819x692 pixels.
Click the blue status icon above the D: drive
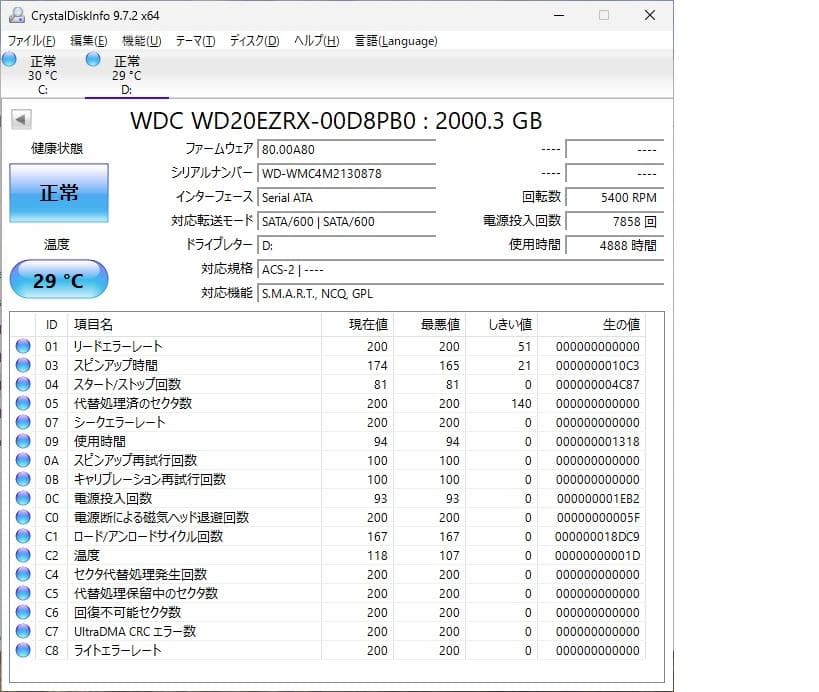point(91,60)
